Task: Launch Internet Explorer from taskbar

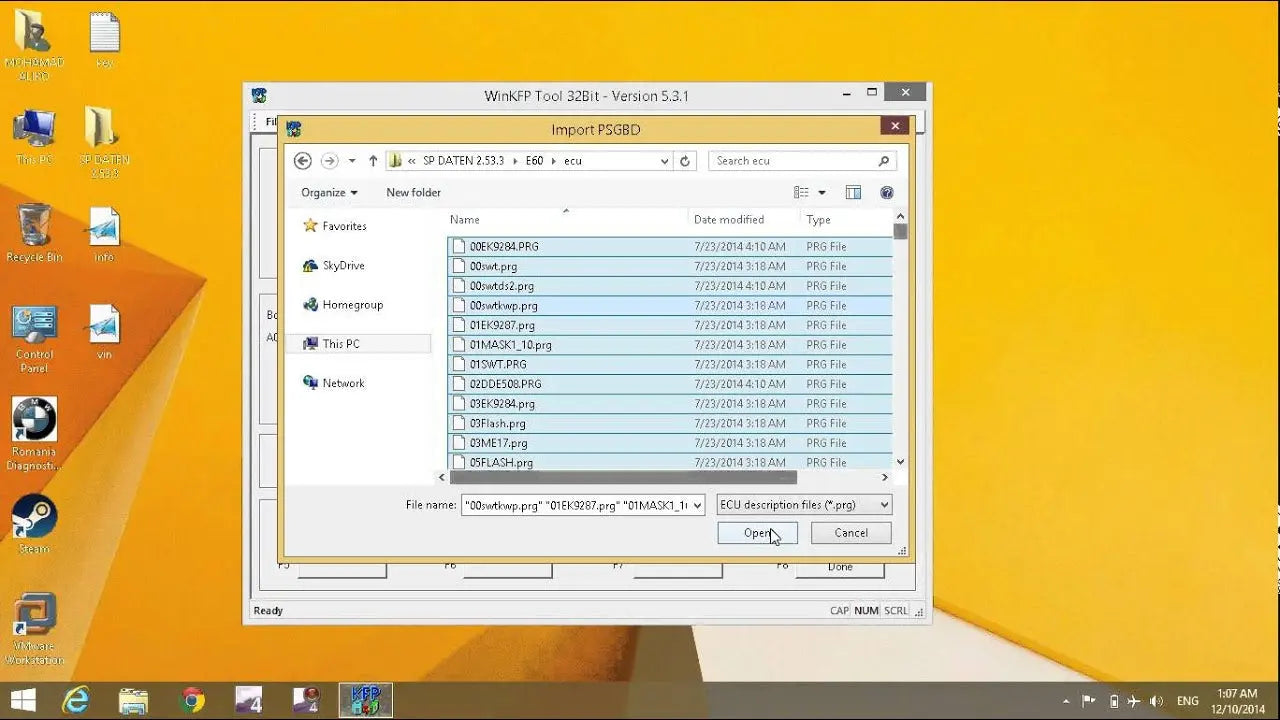Action: pos(76,700)
